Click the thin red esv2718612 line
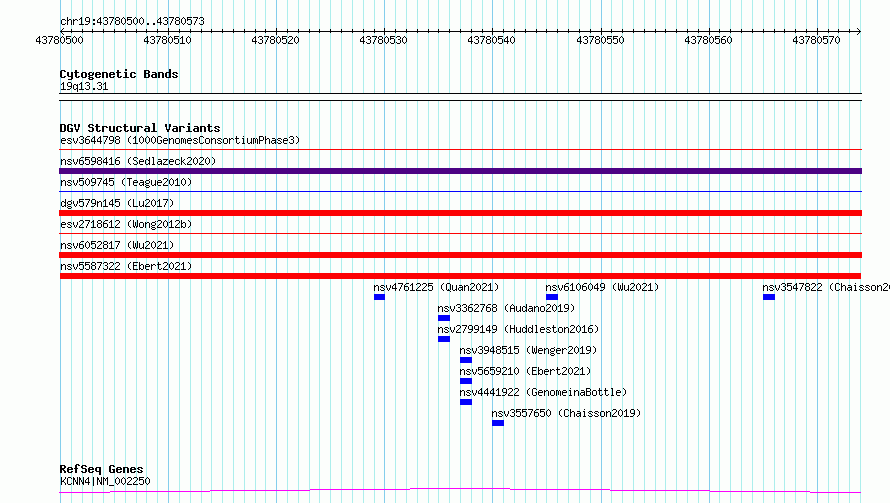This screenshot has width=890, height=503. click(x=460, y=234)
